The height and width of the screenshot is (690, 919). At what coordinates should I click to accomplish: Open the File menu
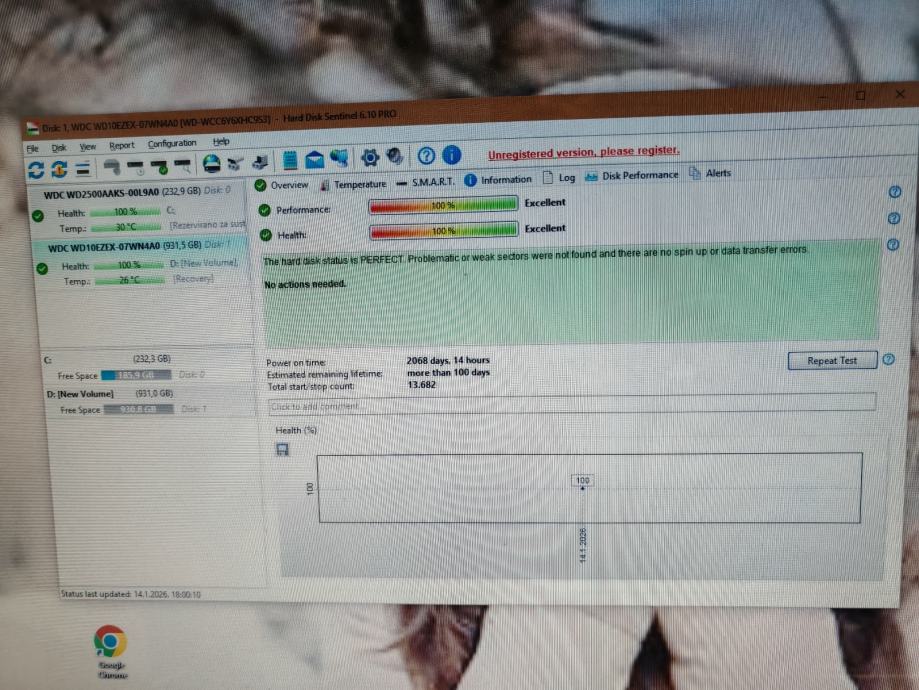33,148
